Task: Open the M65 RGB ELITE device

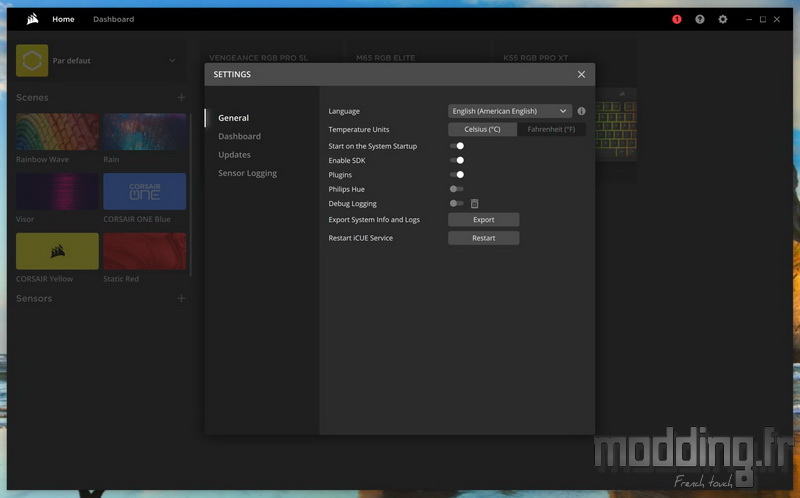Action: pos(386,58)
